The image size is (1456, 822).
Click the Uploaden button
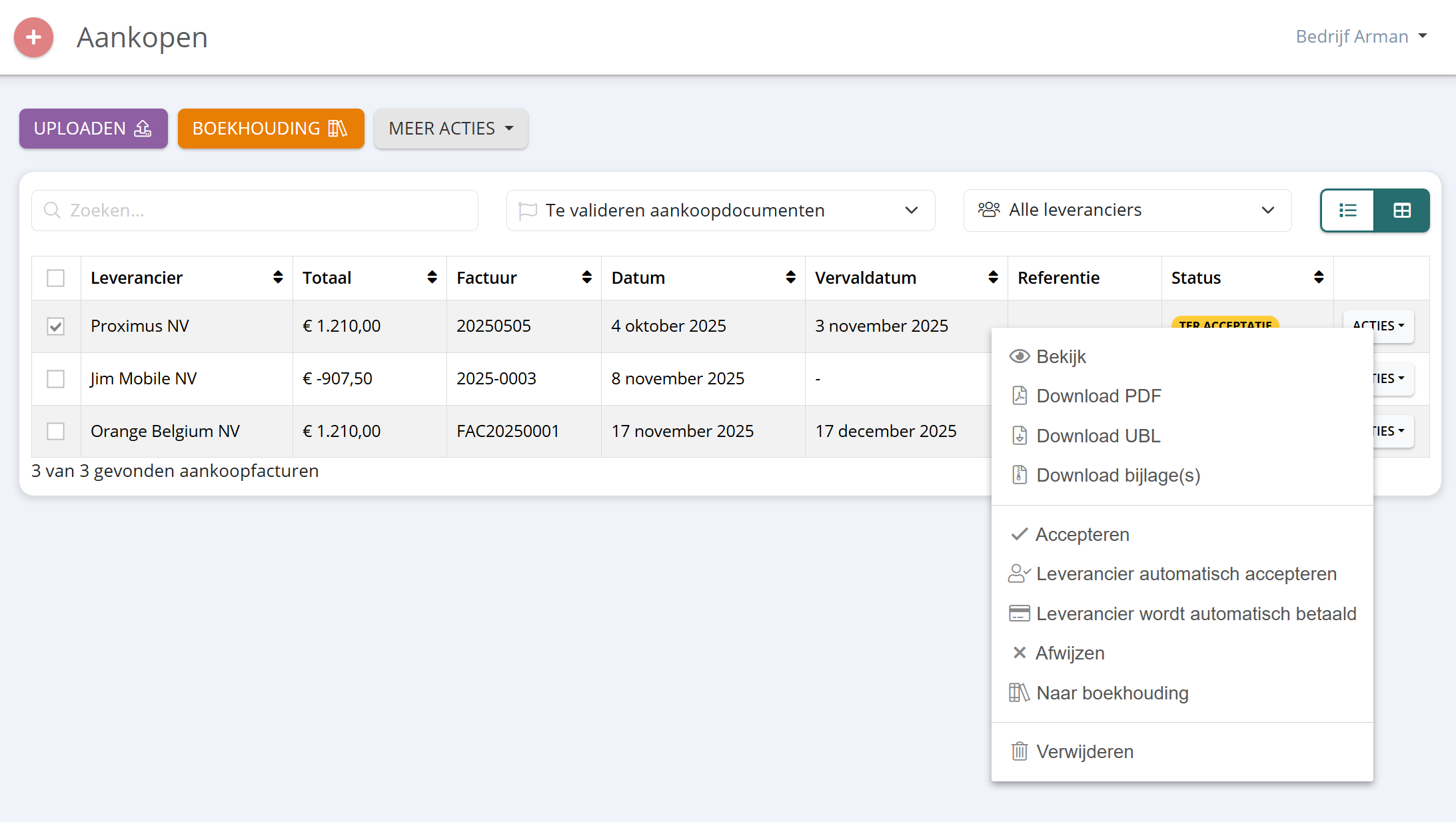click(x=93, y=129)
